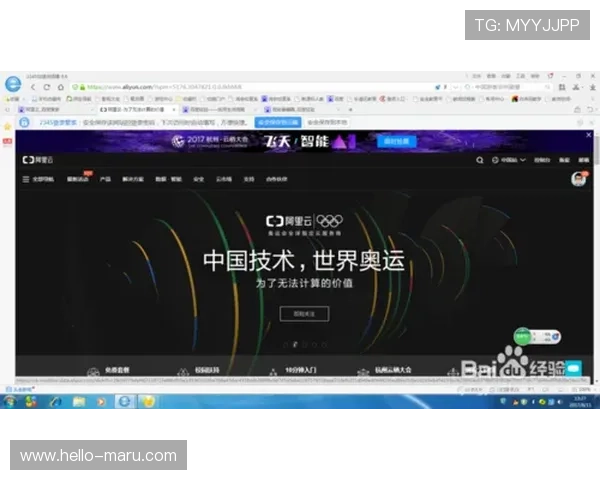Open the 全部导航 hamburger menu
This screenshot has height=480, width=600.
pos(38,179)
